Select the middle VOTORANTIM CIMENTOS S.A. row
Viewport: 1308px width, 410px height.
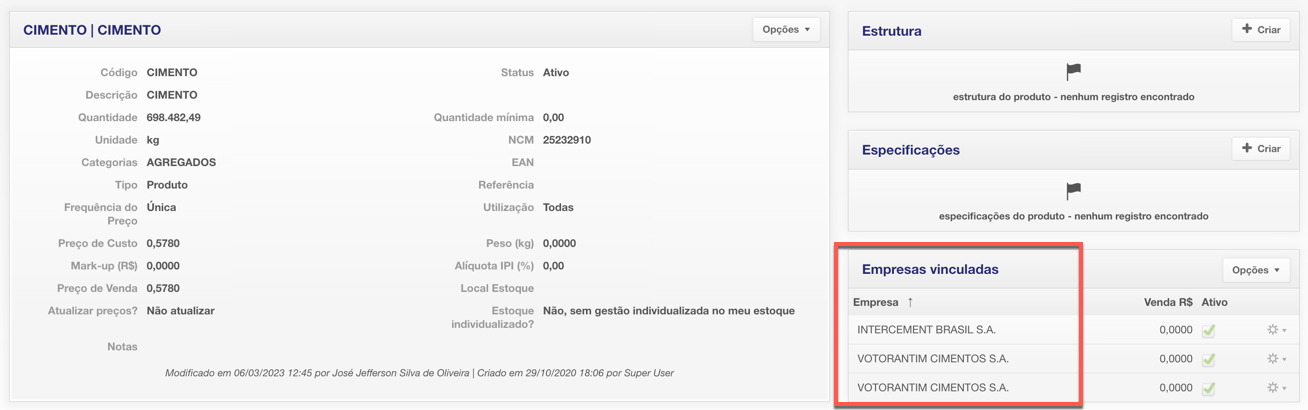932,359
